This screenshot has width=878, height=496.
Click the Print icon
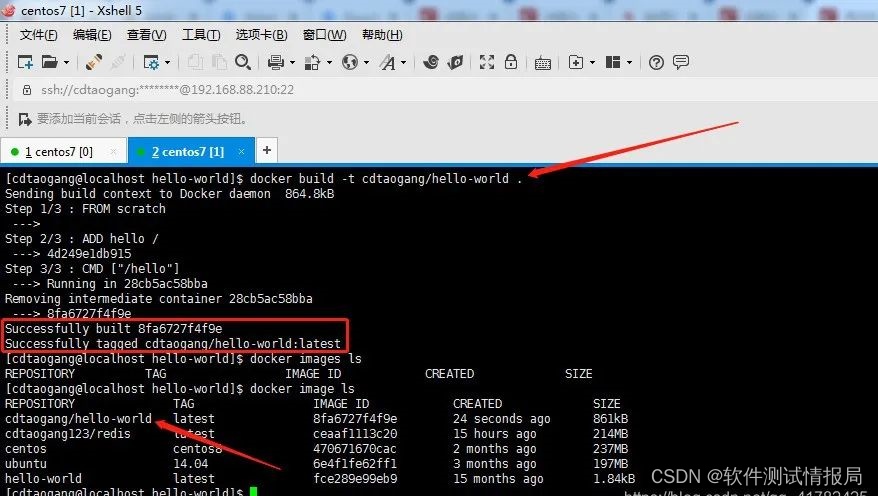[x=275, y=62]
